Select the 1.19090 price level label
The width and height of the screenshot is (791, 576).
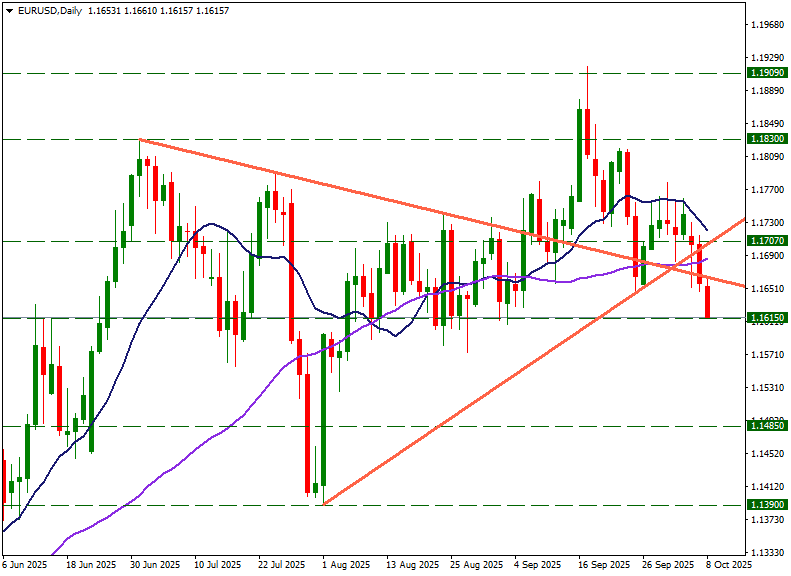coord(767,73)
